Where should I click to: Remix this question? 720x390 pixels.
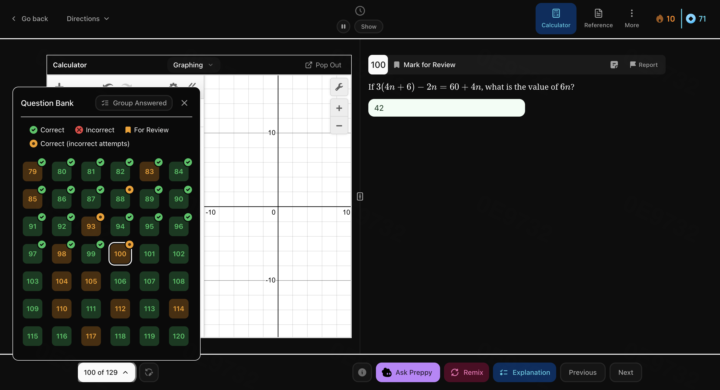coord(466,373)
